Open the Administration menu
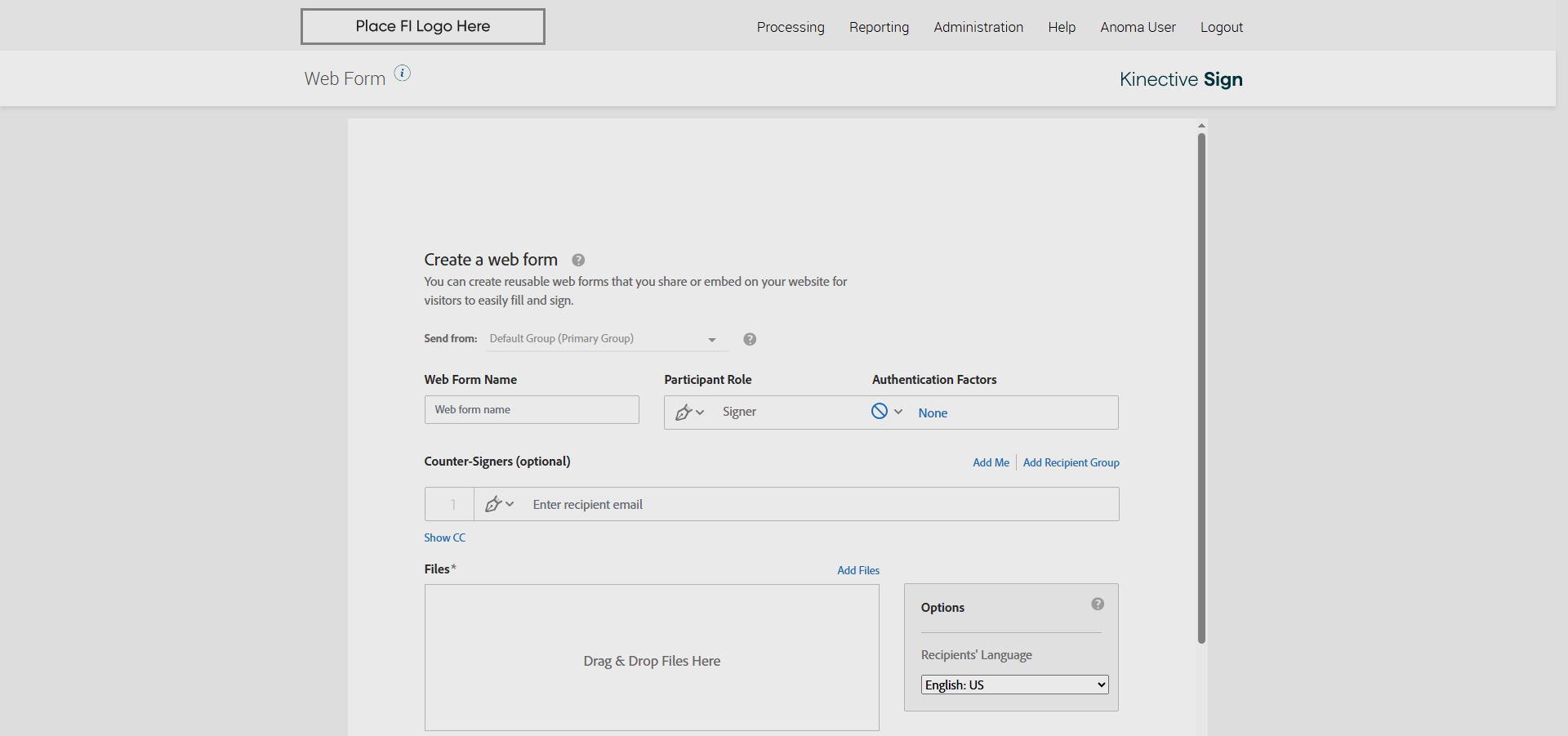Screen dimensions: 1568x736 coord(978,27)
